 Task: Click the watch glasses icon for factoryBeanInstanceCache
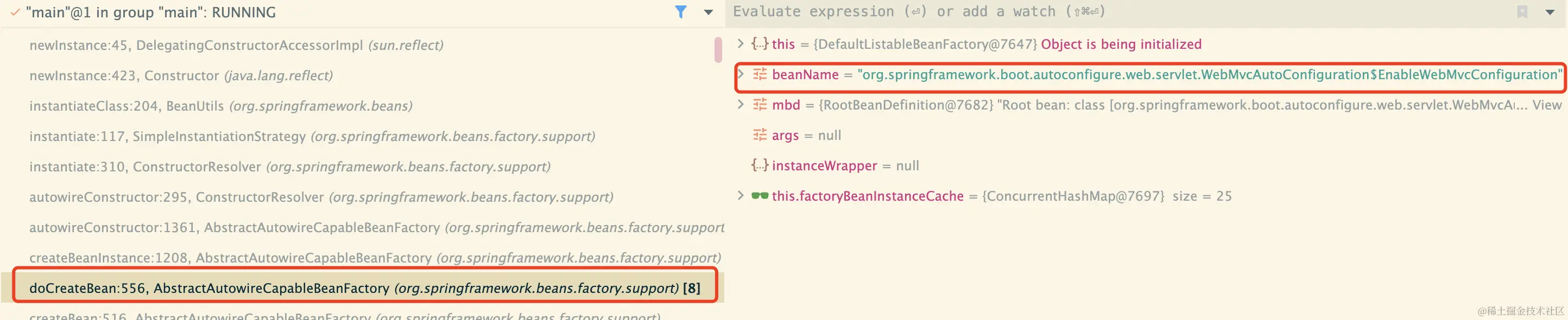[760, 196]
